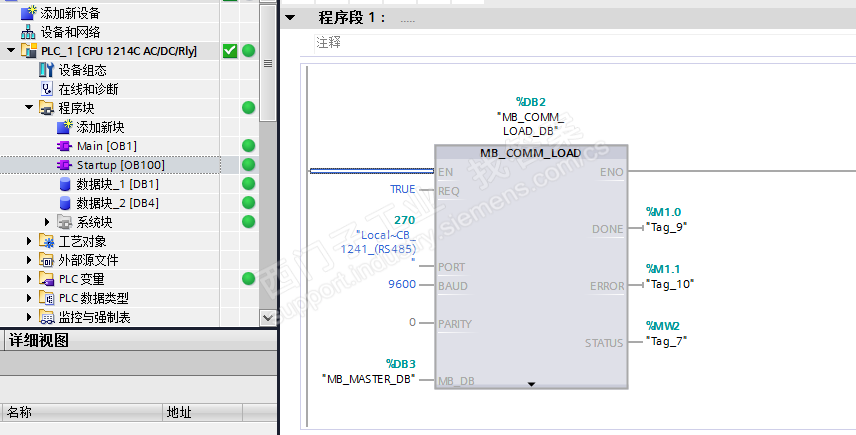Click the 添加新设备 icon in project tree
The image size is (856, 435).
[x=28, y=13]
